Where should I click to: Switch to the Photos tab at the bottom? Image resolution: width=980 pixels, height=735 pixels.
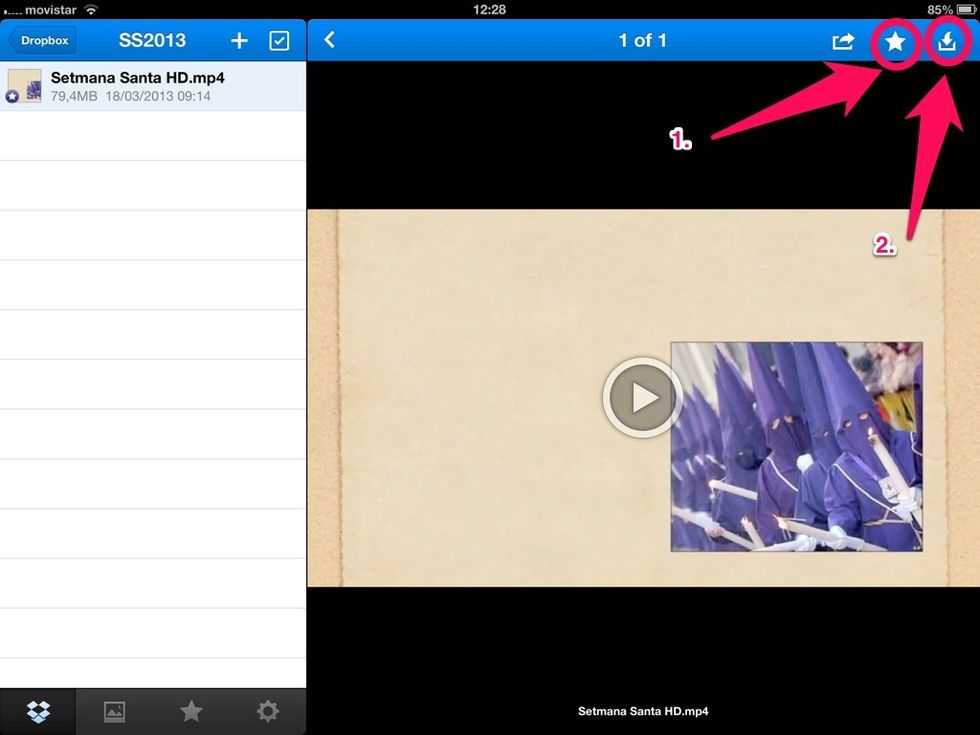[x=114, y=711]
